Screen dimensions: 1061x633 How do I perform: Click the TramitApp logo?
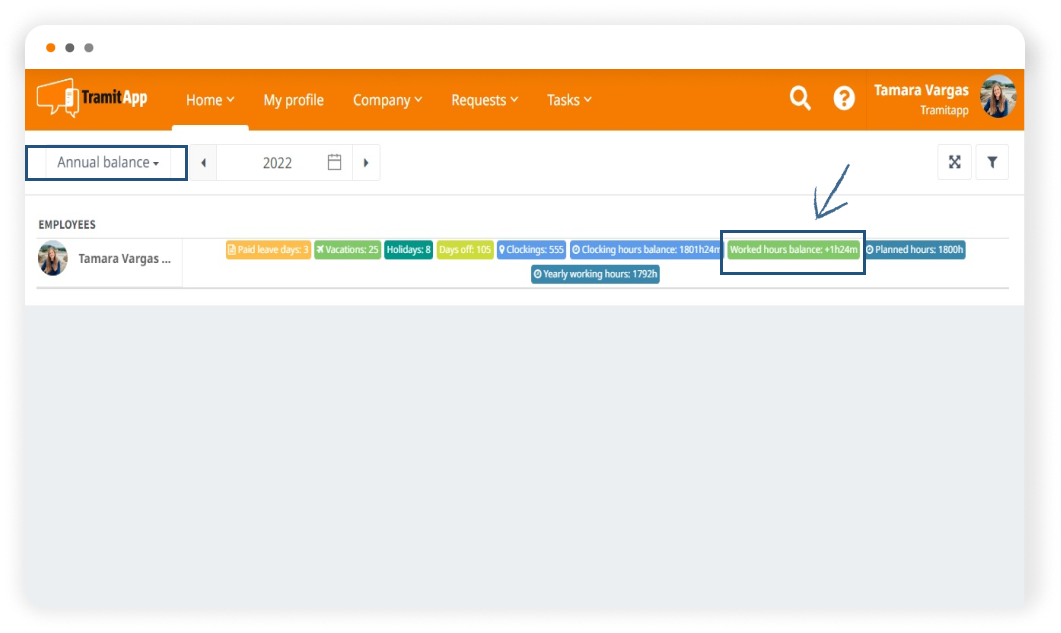92,98
